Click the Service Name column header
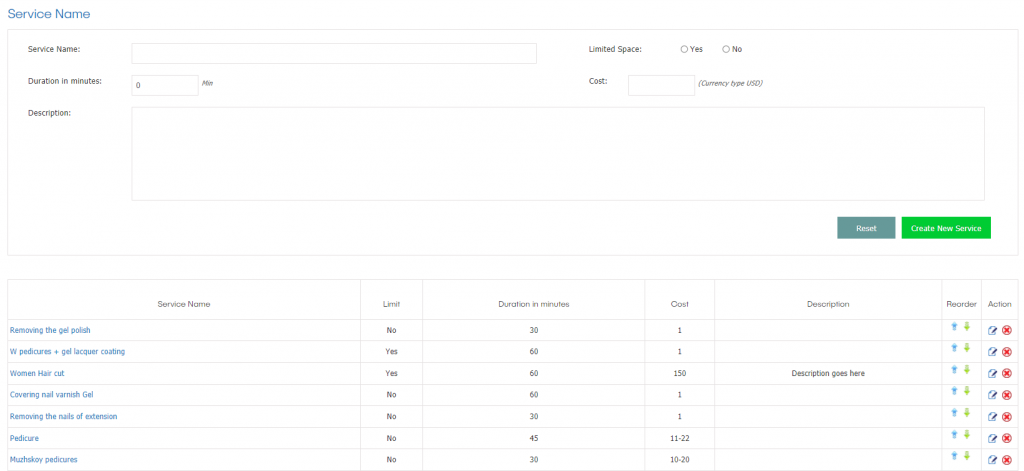Image resolution: width=1024 pixels, height=471 pixels. pos(184,304)
